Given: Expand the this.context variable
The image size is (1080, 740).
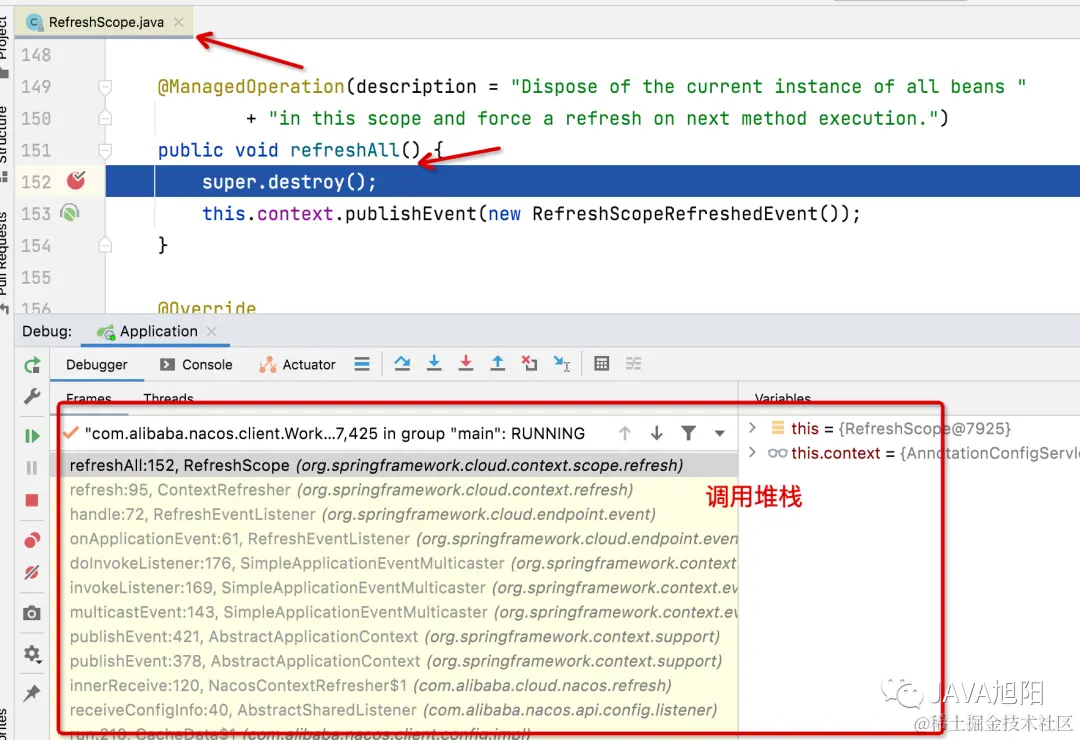Looking at the screenshot, I should 752,453.
